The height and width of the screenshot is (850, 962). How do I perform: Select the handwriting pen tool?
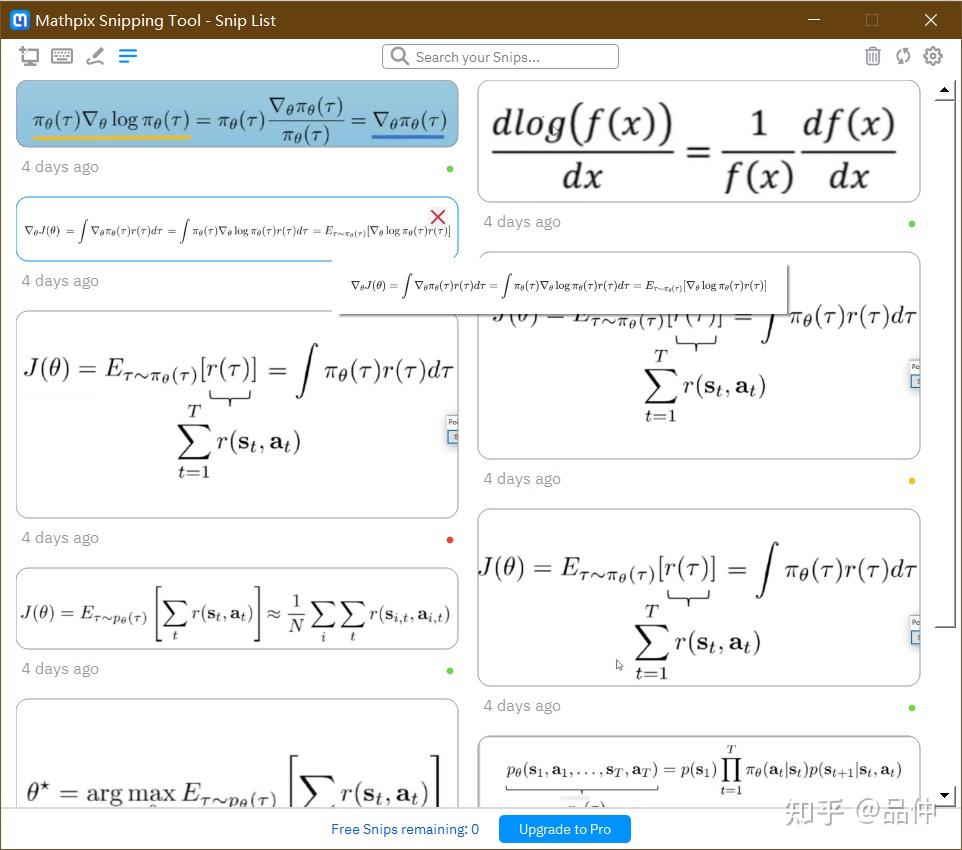click(95, 56)
